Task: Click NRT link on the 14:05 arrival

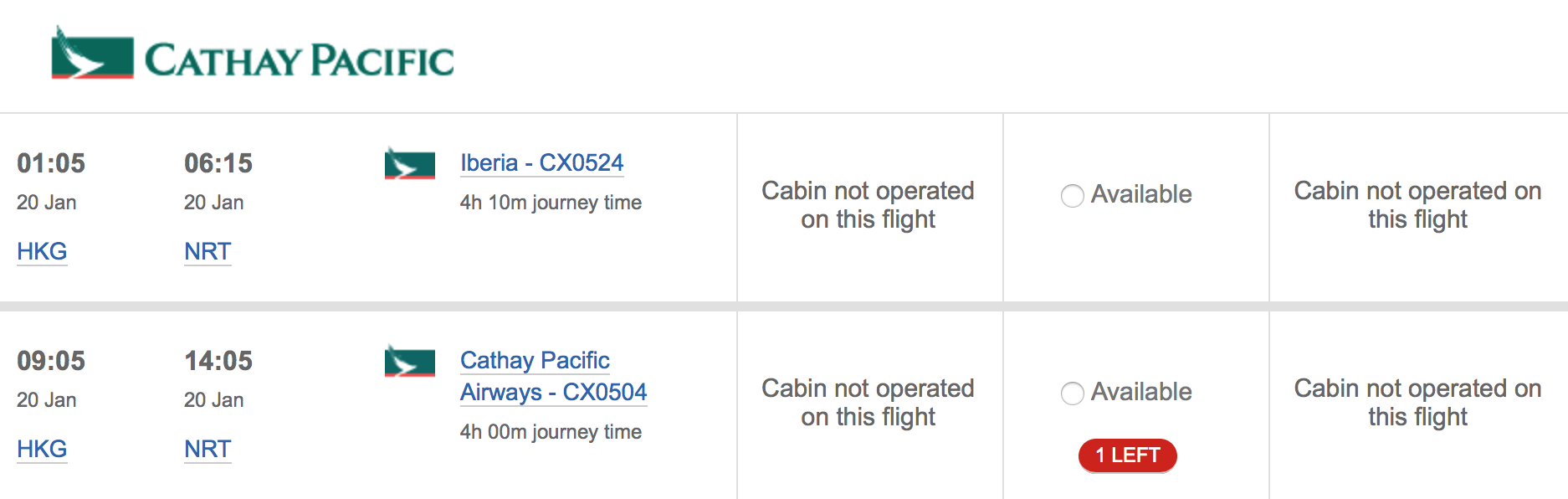Action: coord(208,449)
